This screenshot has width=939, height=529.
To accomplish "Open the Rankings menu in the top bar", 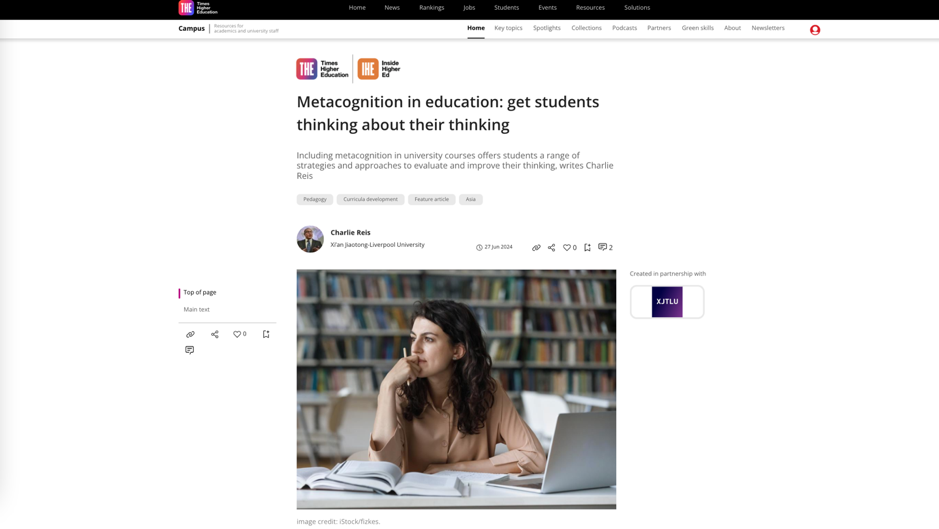I will 431,8.
